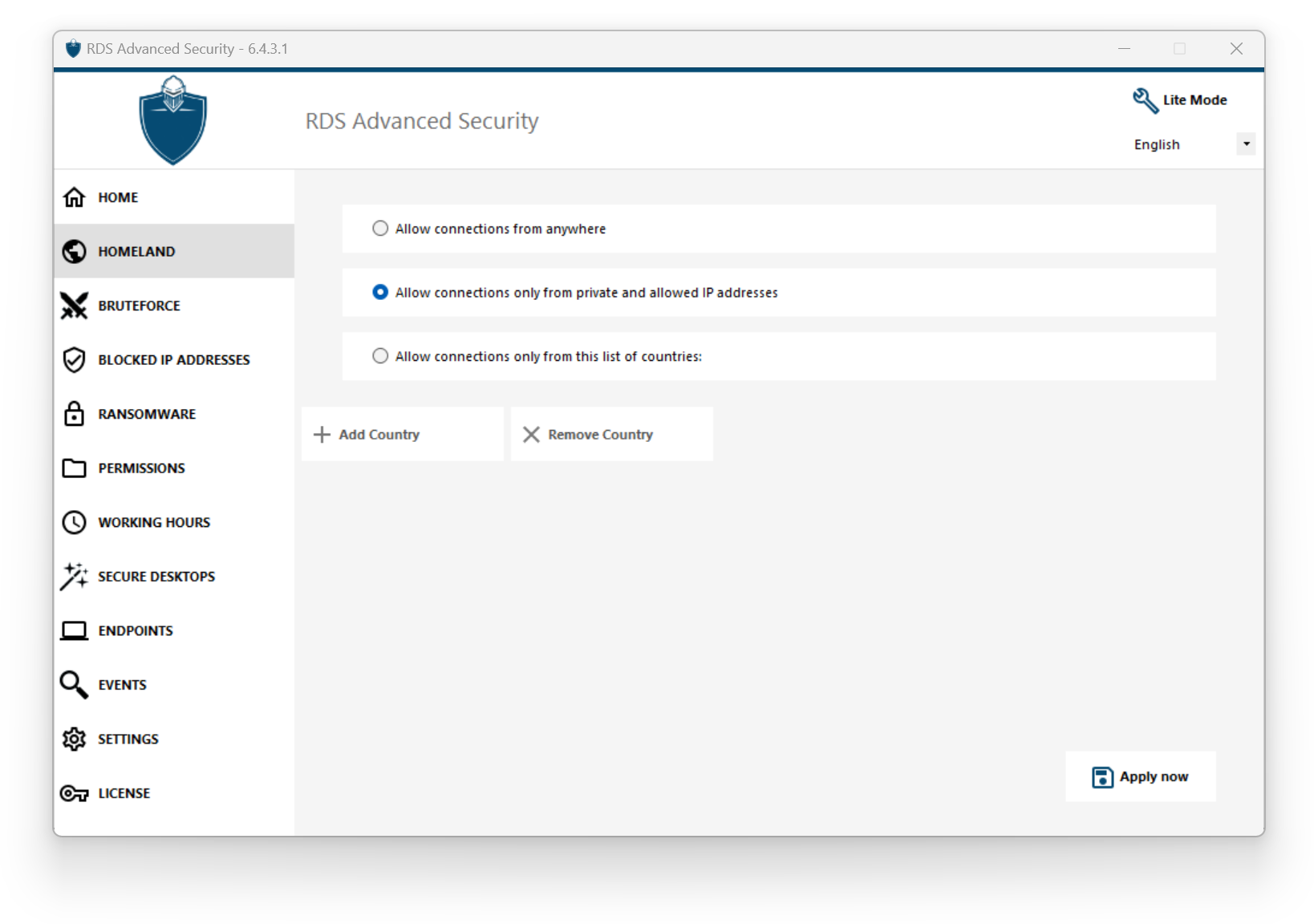The height and width of the screenshot is (924, 1314).
Task: Open SECURE DESKTOPS section
Action: (x=174, y=577)
